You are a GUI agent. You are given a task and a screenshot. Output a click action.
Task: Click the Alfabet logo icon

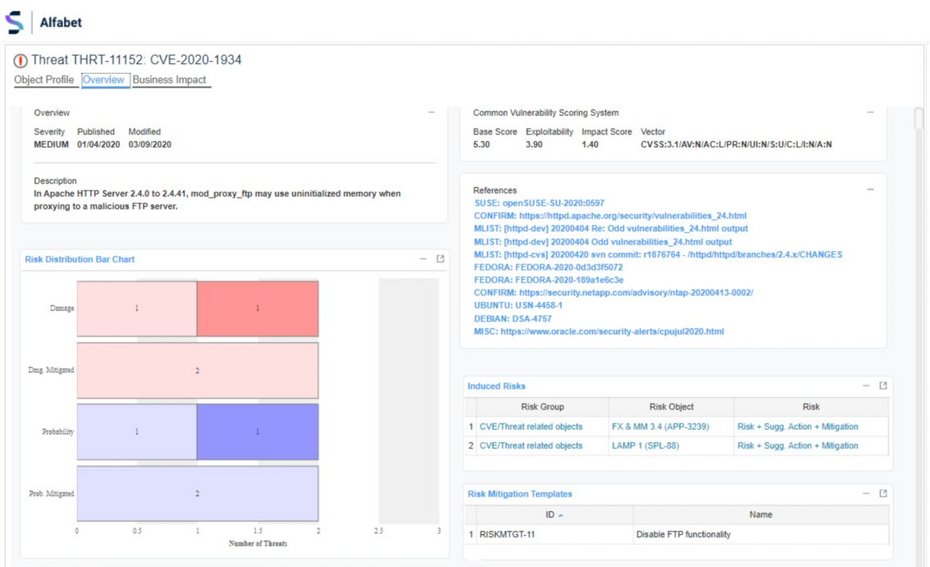point(14,23)
